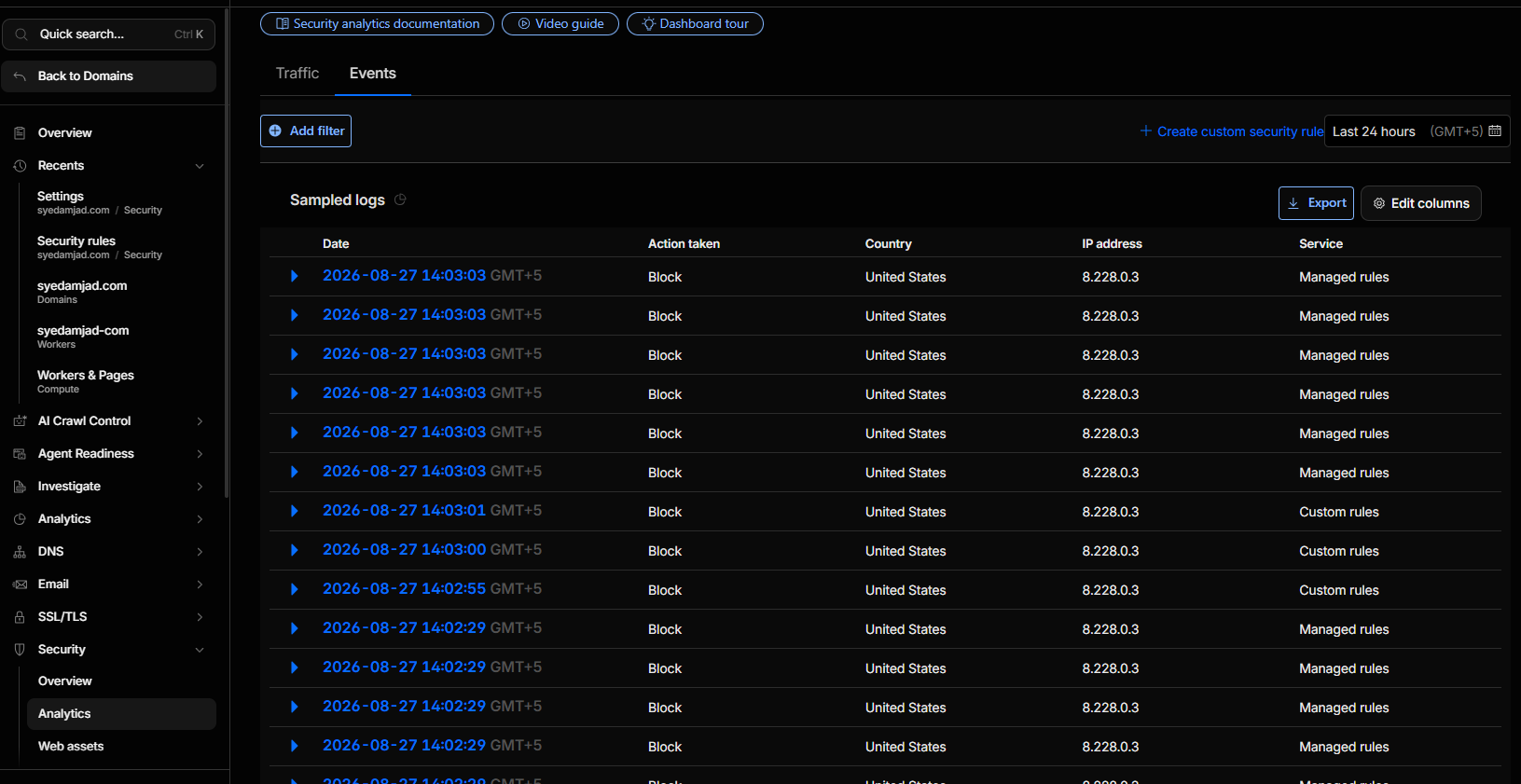Start the Dashboard tour

tap(695, 23)
